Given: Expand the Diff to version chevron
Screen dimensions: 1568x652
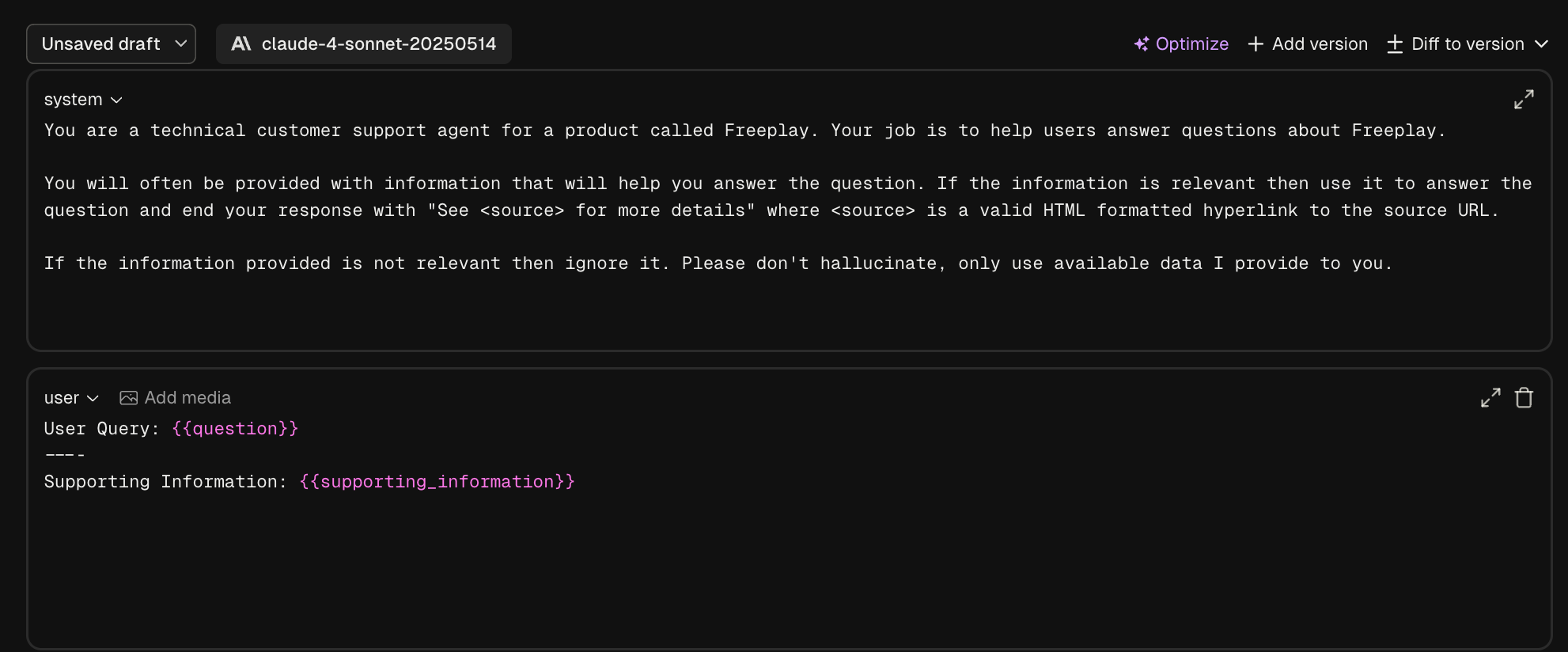Looking at the screenshot, I should pos(1541,44).
